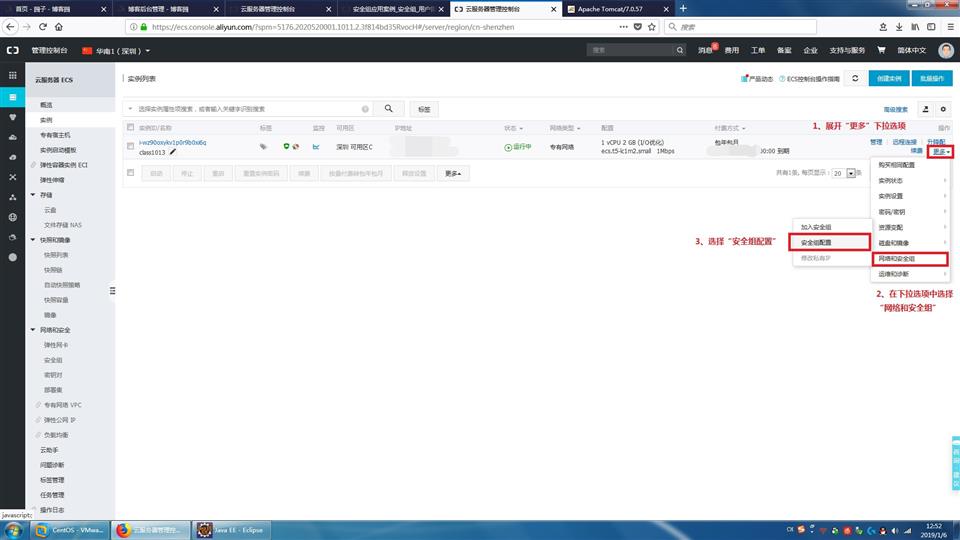The width and height of the screenshot is (960, 540).
Task: Collapse the 快照和镜像 sidebar group
Action: pyautogui.click(x=33, y=240)
